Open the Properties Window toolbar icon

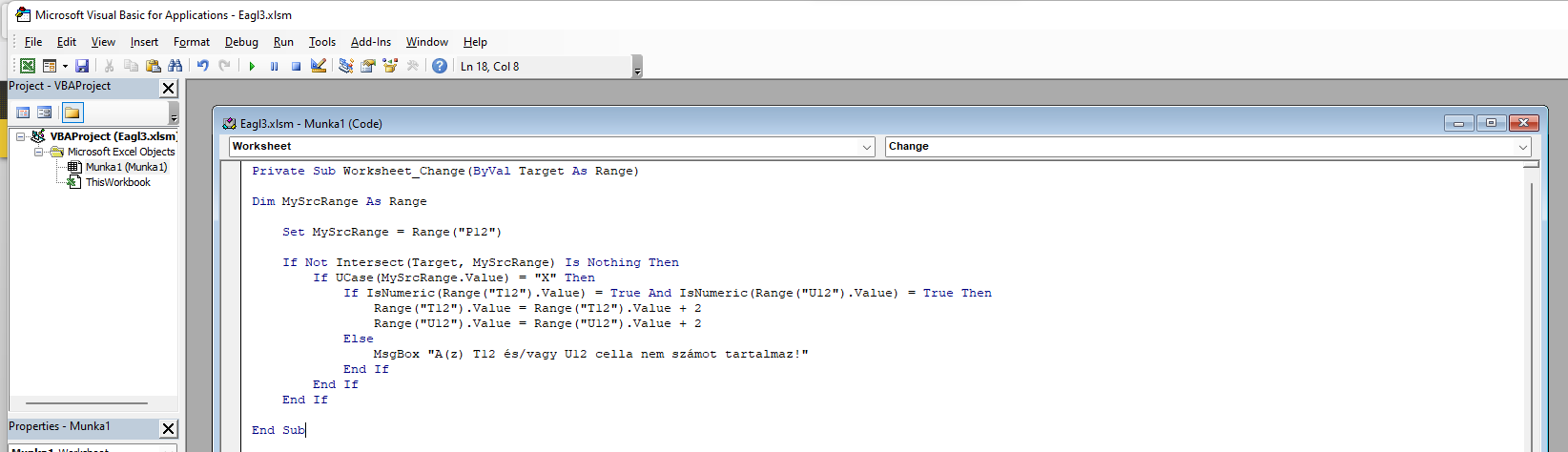[367, 66]
